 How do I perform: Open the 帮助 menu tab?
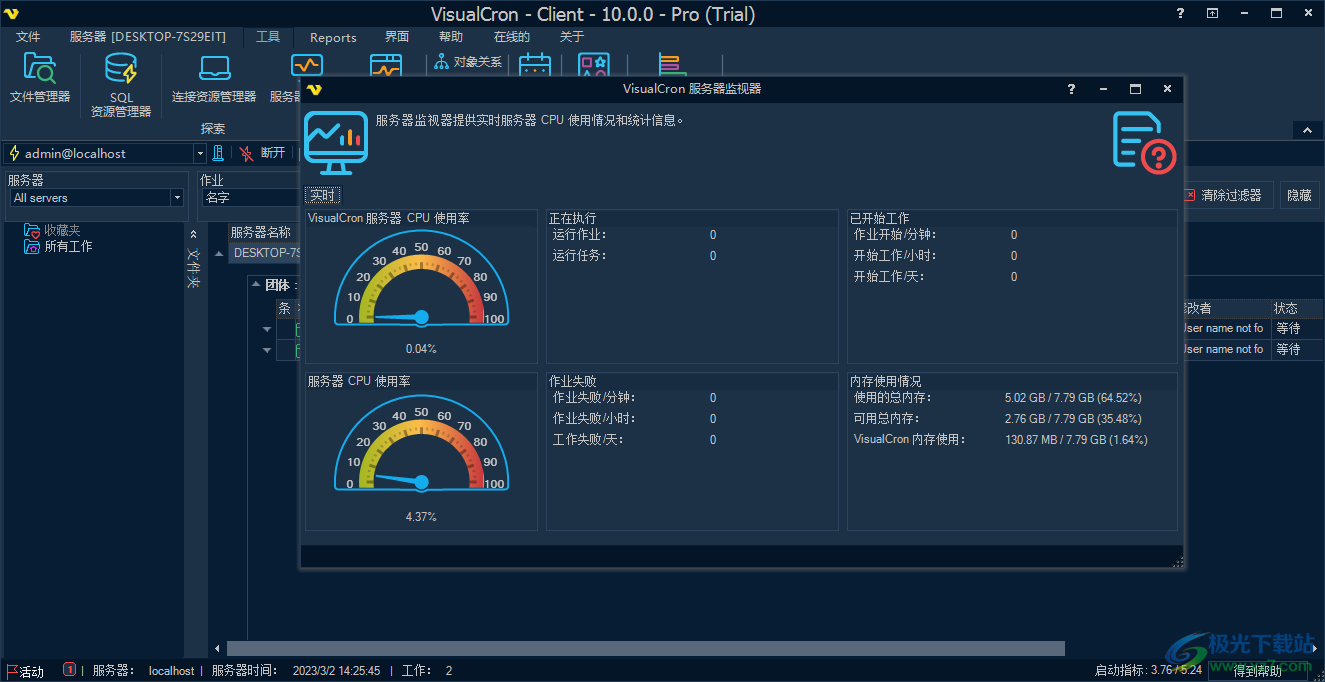[x=451, y=37]
